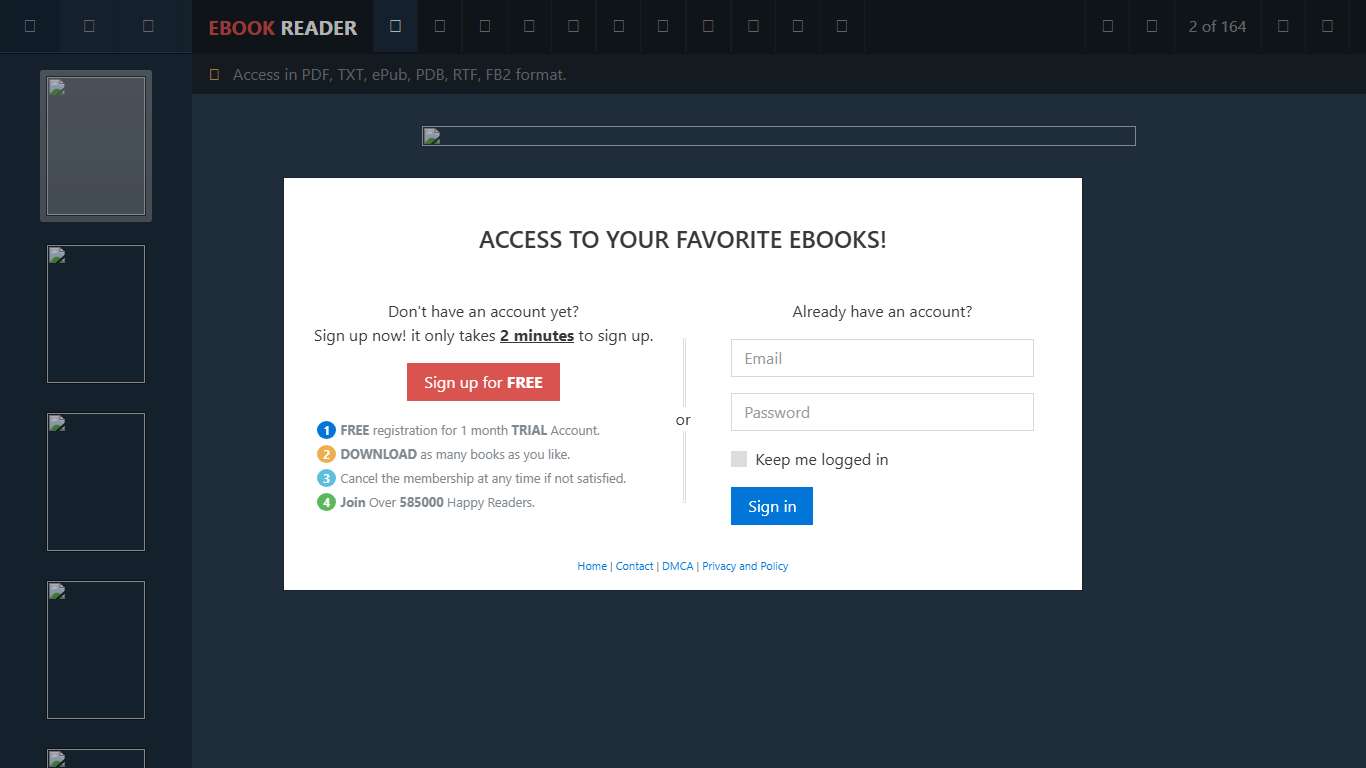Click the previous-page icon left of '2 of 164'
1366x768 pixels.
tap(1151, 26)
